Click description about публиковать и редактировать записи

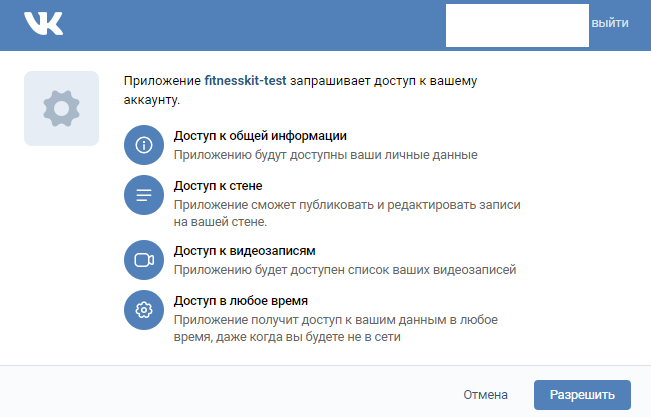click(347, 213)
